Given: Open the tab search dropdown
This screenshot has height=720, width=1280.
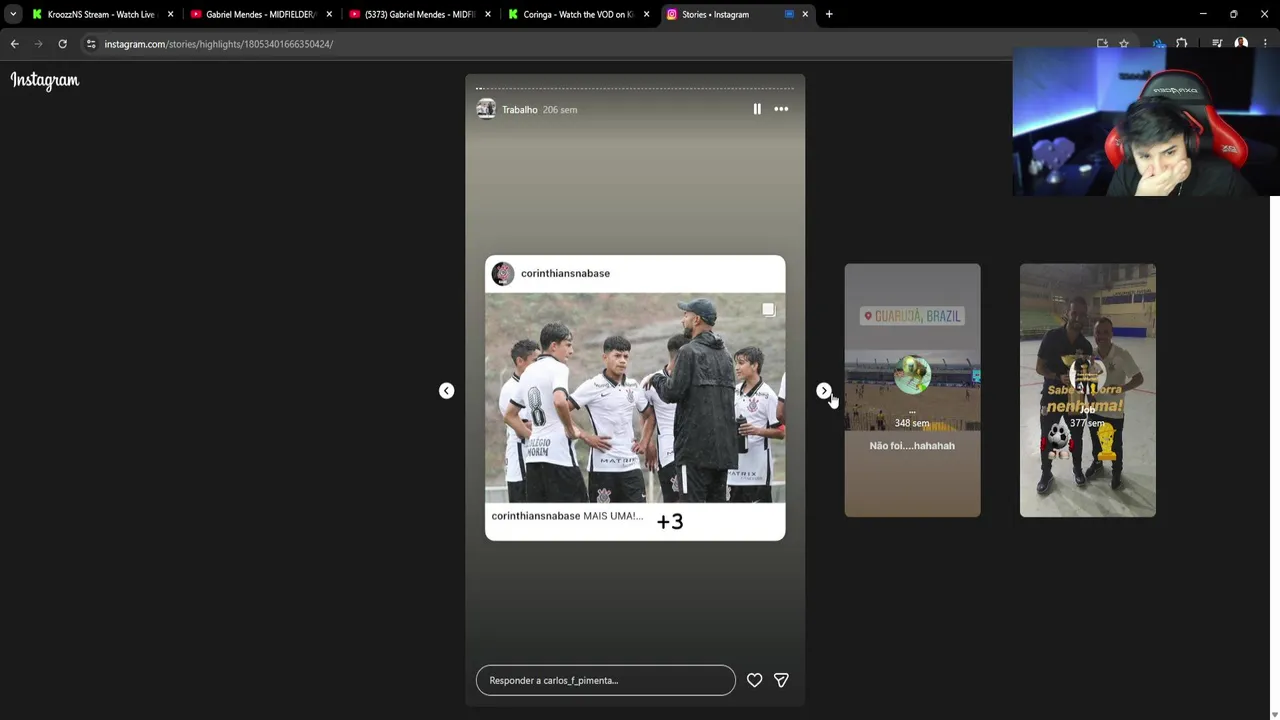Looking at the screenshot, I should click(x=13, y=14).
